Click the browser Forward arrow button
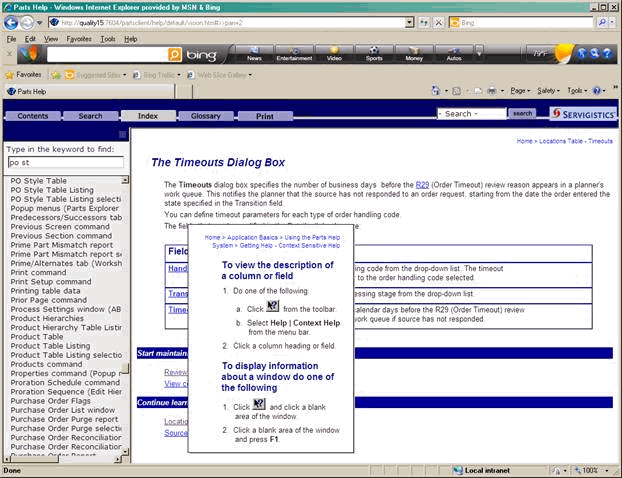The height and width of the screenshot is (478, 622). (x=27, y=23)
